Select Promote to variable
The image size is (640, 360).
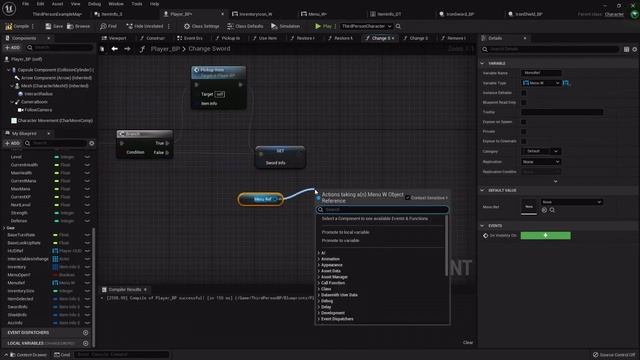click(x=340, y=241)
